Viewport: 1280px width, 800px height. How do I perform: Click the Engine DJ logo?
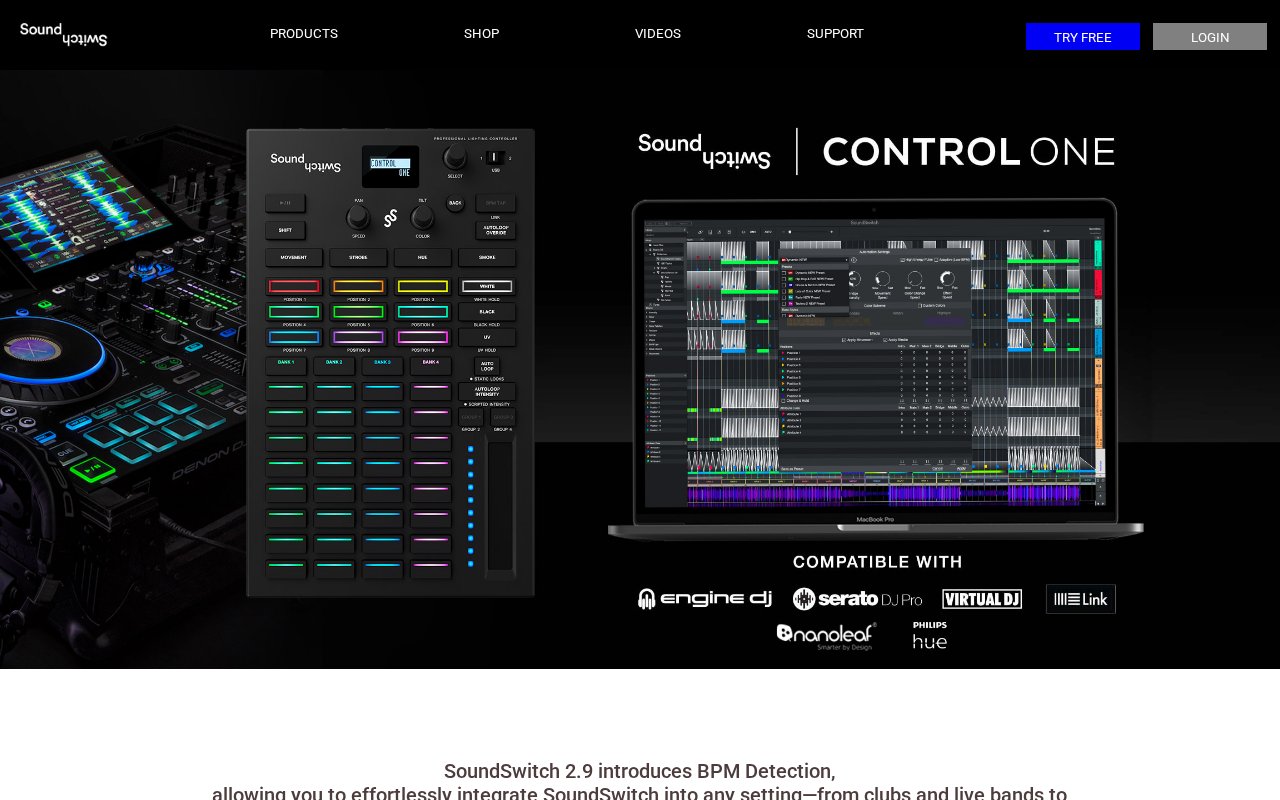pos(705,599)
